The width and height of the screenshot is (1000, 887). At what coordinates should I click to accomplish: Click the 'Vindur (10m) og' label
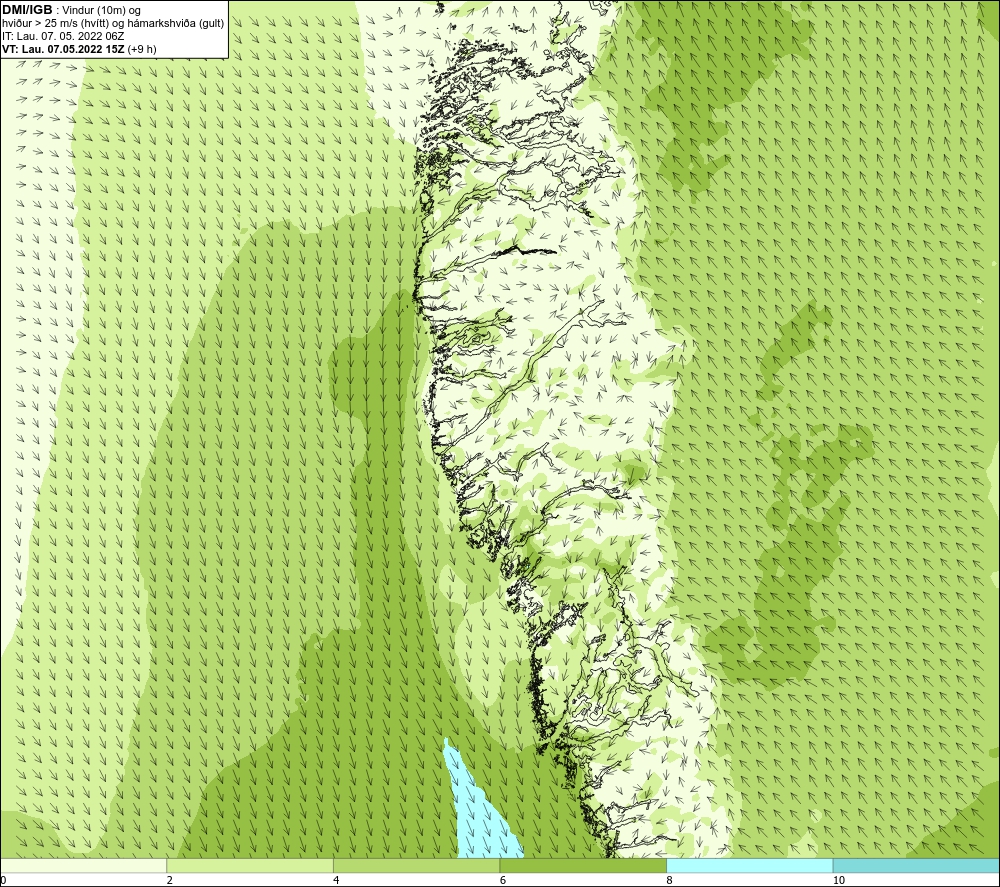[101, 11]
